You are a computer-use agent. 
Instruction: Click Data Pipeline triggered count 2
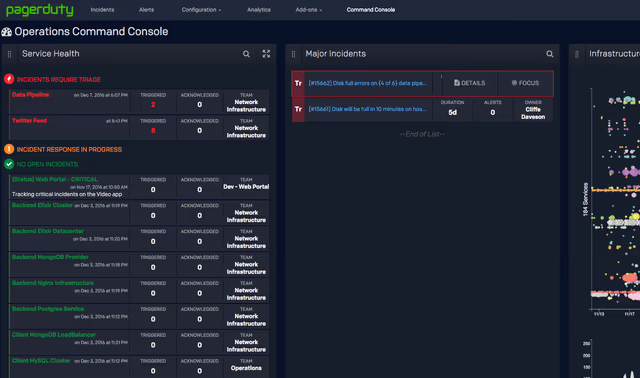(x=153, y=105)
